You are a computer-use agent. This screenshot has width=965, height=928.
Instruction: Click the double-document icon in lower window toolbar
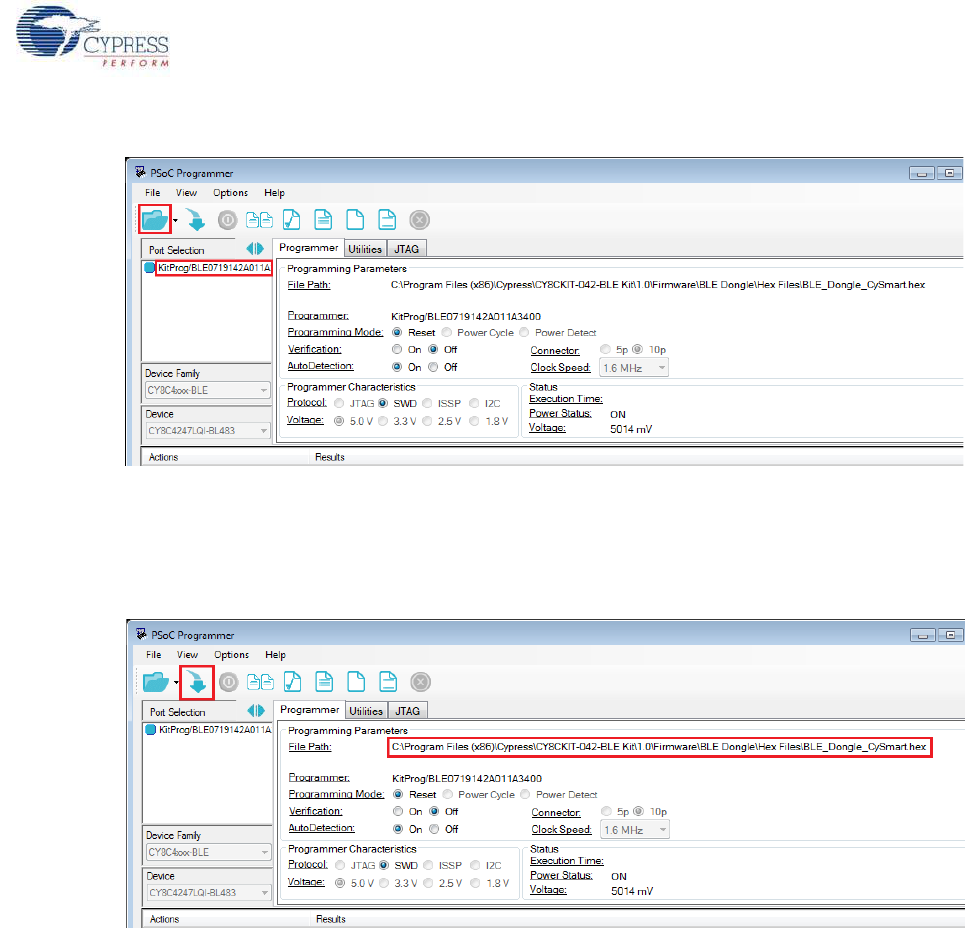(x=260, y=682)
